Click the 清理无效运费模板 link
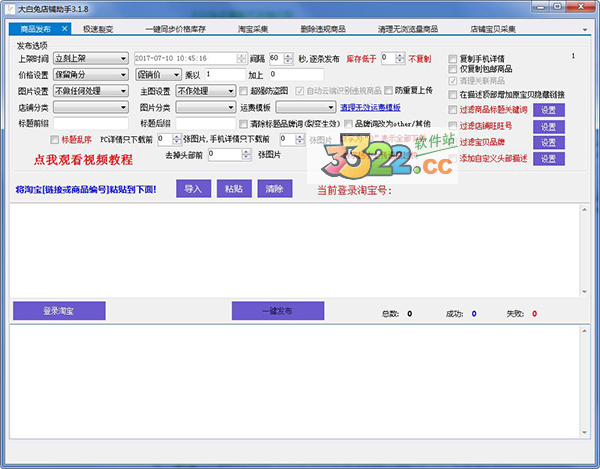This screenshot has width=600, height=469. 370,107
